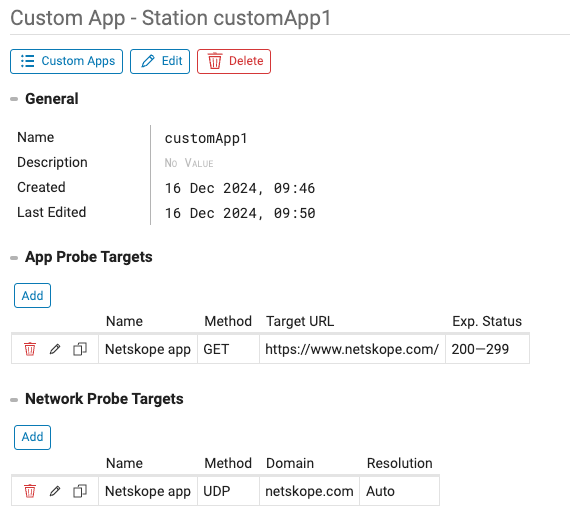Edit the UDP network probe pencil icon
Image resolution: width=570 pixels, height=525 pixels.
click(x=55, y=491)
